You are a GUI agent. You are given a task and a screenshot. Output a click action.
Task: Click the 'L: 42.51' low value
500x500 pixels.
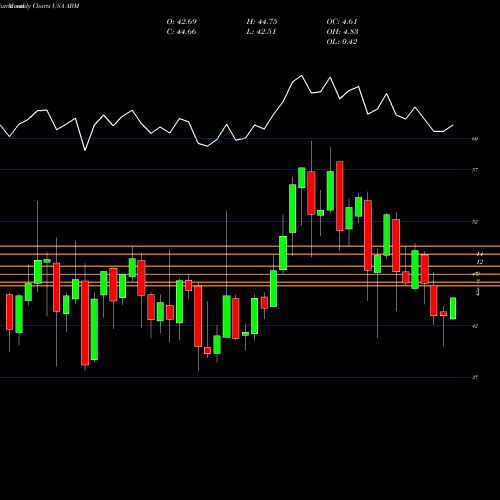tap(261, 32)
